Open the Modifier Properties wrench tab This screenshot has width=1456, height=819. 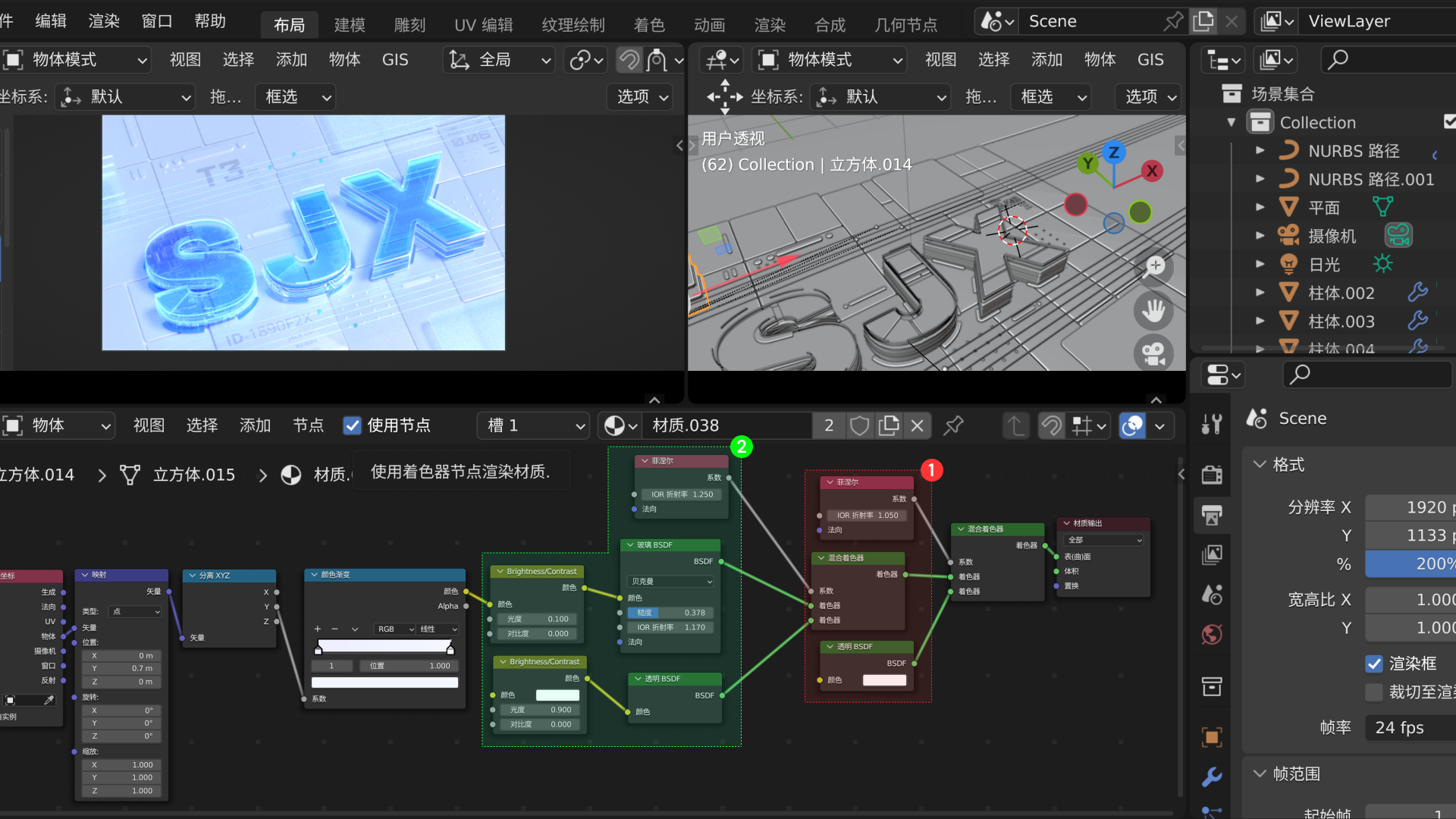[x=1211, y=777]
